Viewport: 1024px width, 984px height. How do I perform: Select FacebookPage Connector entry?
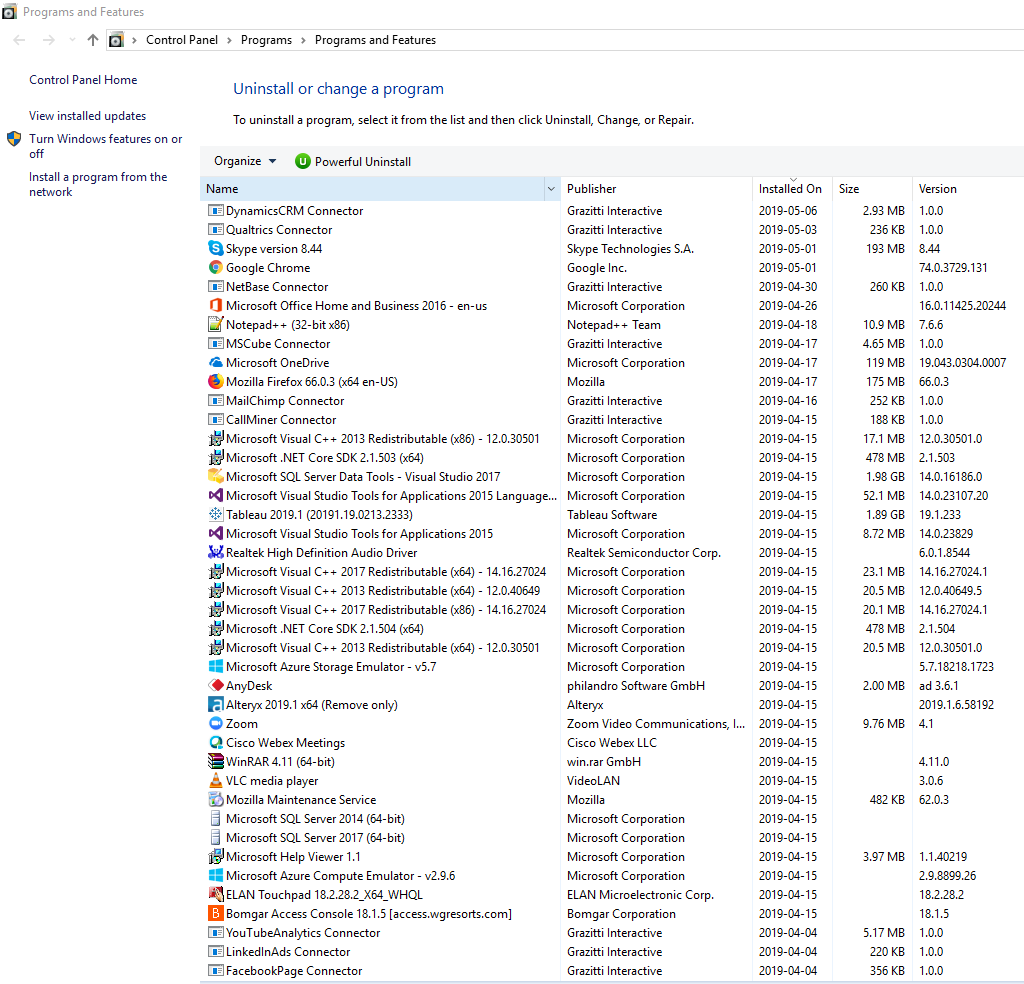[612, 971]
